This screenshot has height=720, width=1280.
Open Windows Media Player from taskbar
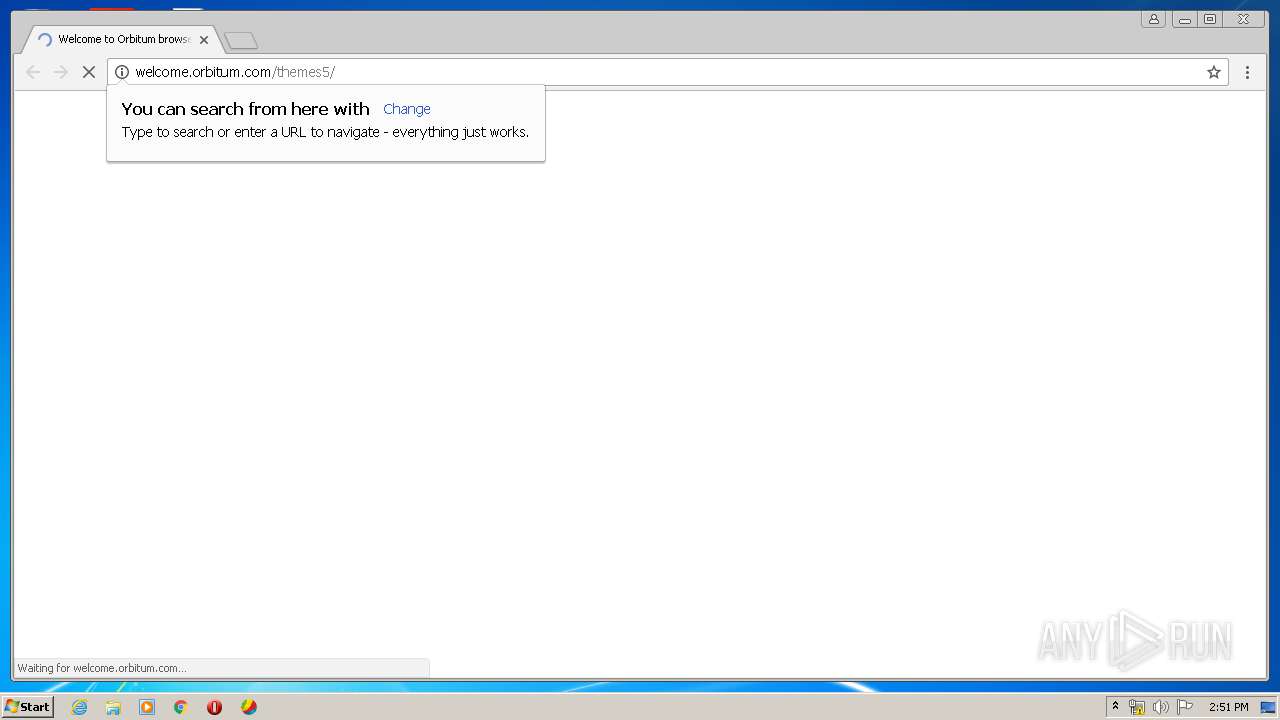coord(147,707)
